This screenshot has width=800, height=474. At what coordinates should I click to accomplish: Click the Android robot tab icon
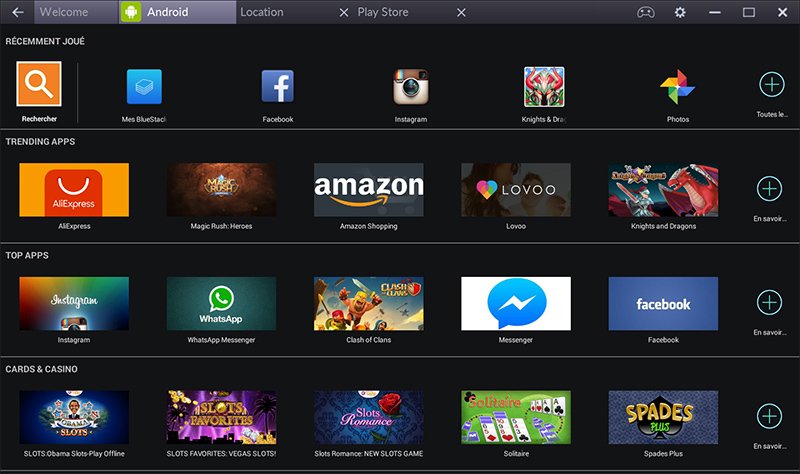click(131, 12)
